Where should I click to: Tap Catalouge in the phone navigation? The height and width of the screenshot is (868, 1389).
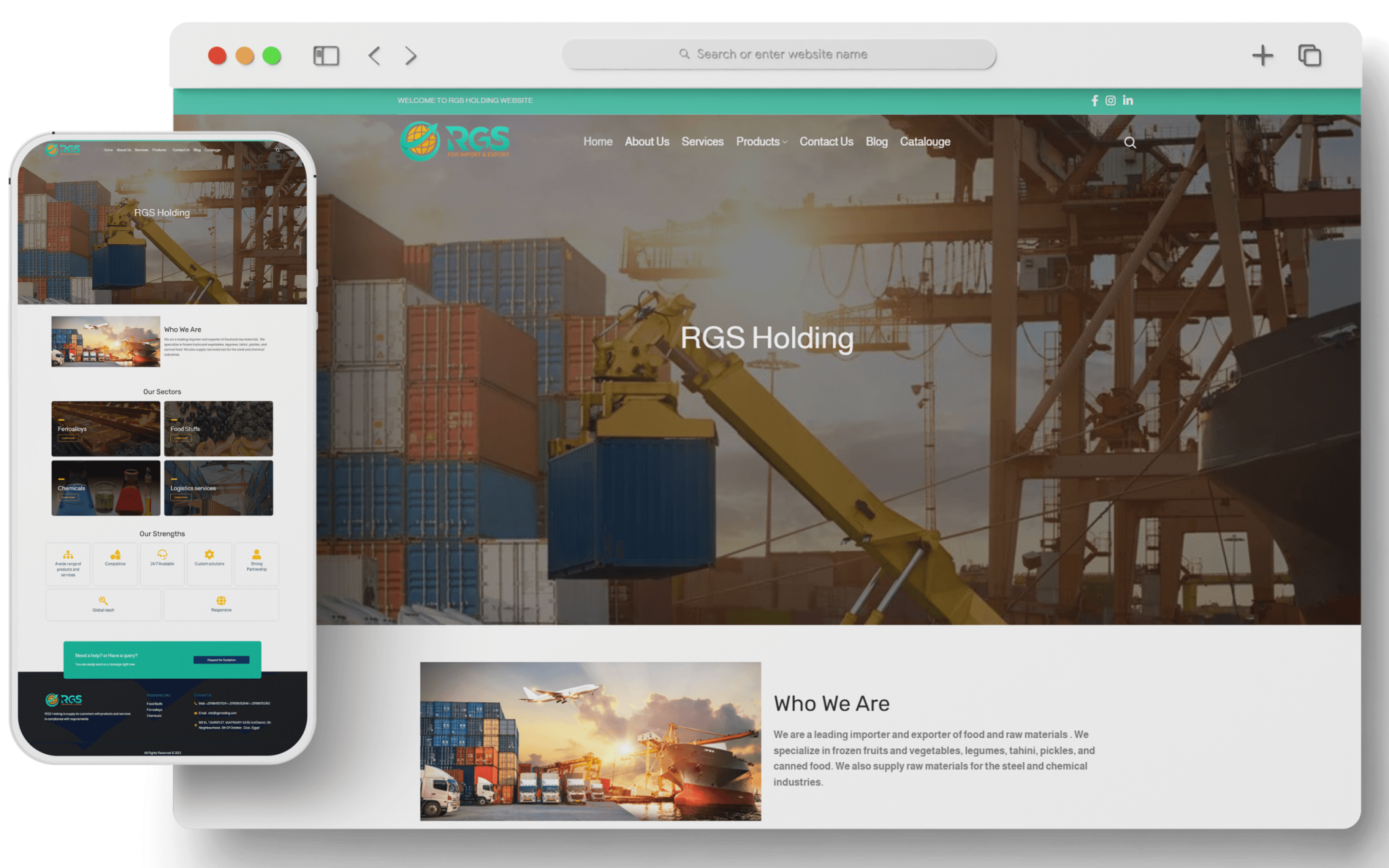[212, 150]
